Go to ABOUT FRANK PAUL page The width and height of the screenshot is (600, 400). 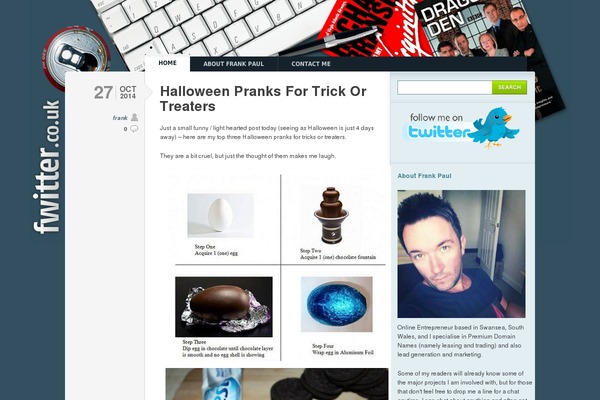point(233,64)
